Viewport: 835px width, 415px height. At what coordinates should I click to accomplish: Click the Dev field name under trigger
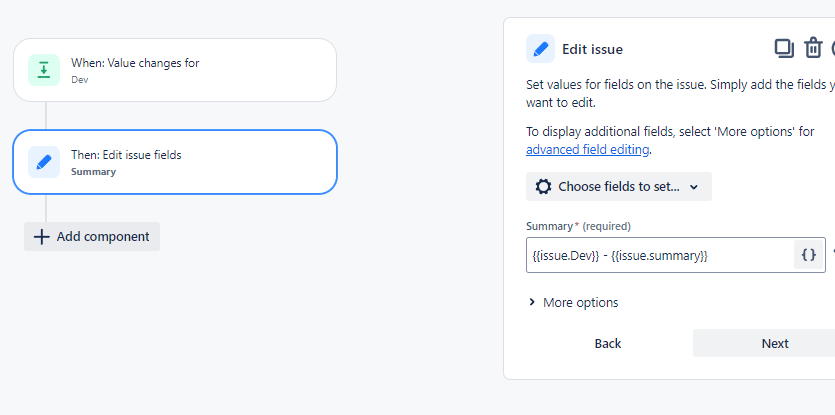80,80
